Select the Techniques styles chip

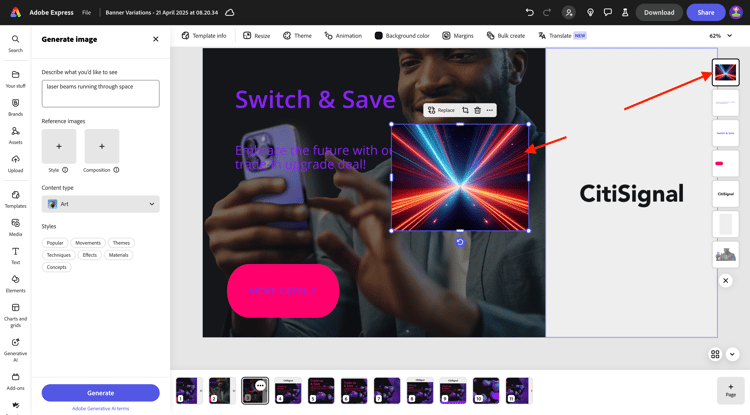pos(58,255)
